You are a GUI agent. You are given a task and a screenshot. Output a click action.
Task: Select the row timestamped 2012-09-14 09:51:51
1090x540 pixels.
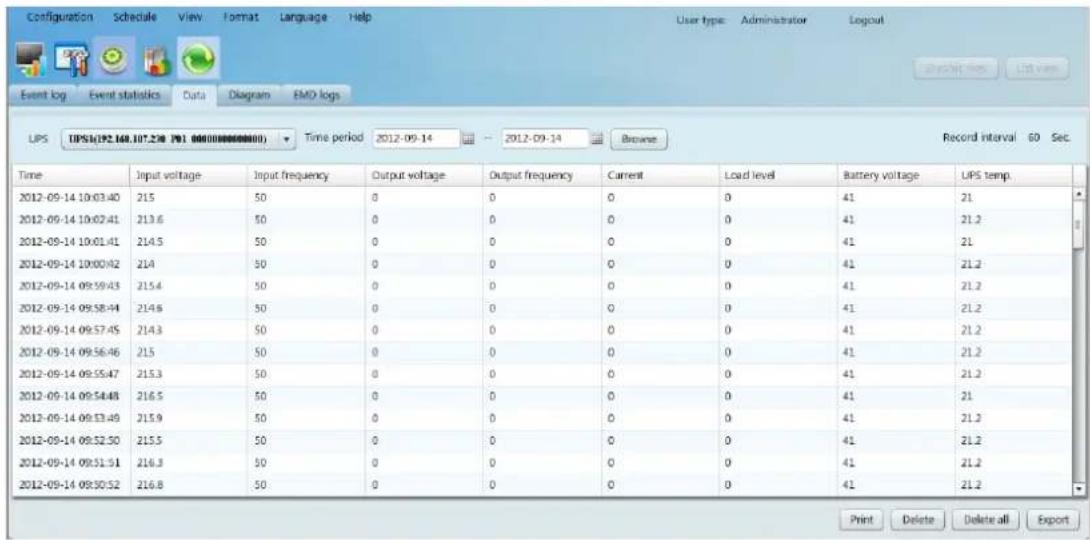[544, 464]
